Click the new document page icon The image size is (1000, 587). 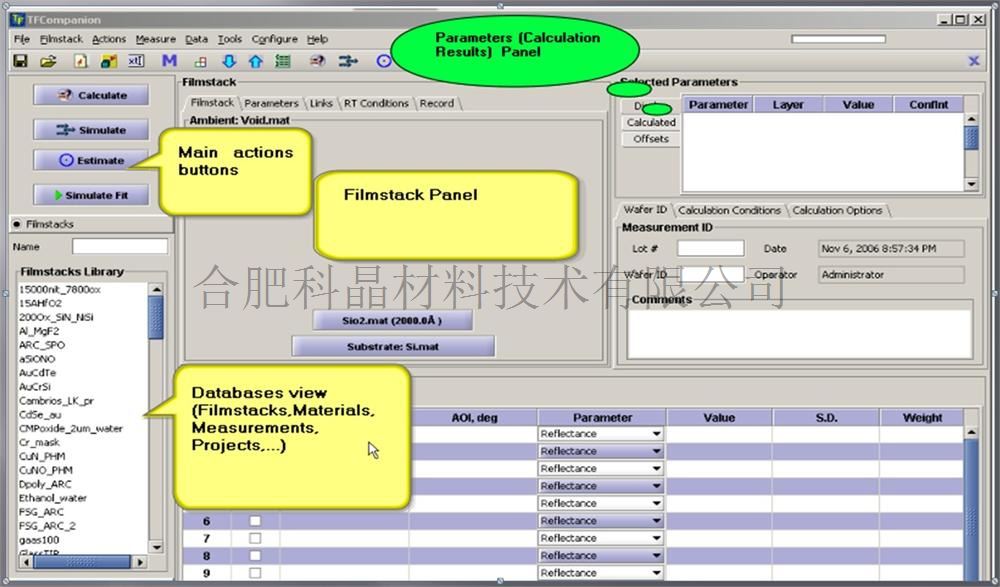pyautogui.click(x=80, y=61)
